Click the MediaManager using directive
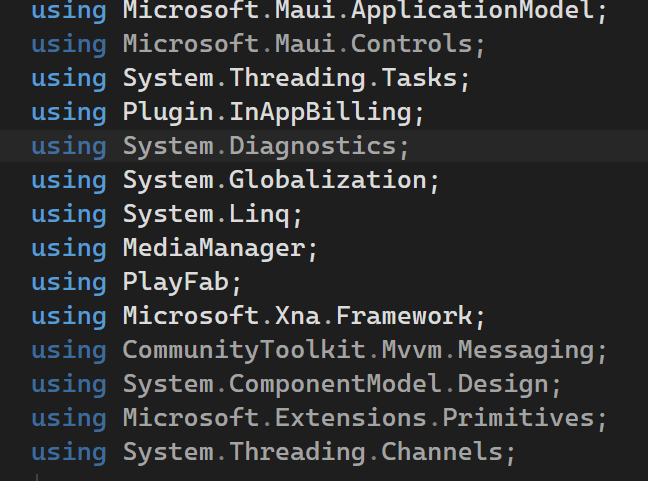Image resolution: width=648 pixels, height=481 pixels. click(174, 248)
